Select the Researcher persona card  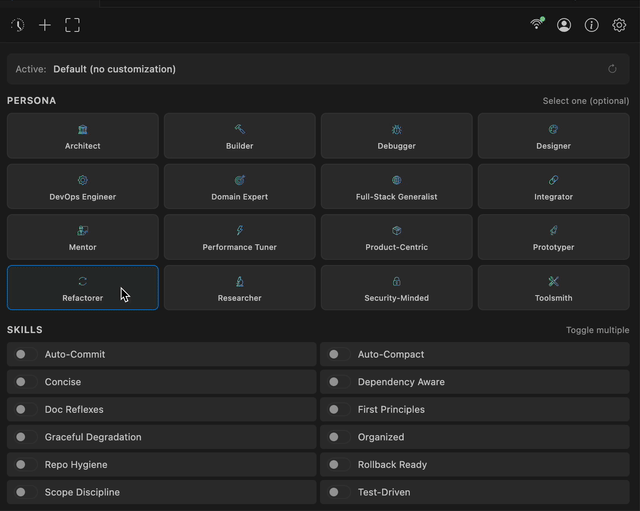coord(240,288)
